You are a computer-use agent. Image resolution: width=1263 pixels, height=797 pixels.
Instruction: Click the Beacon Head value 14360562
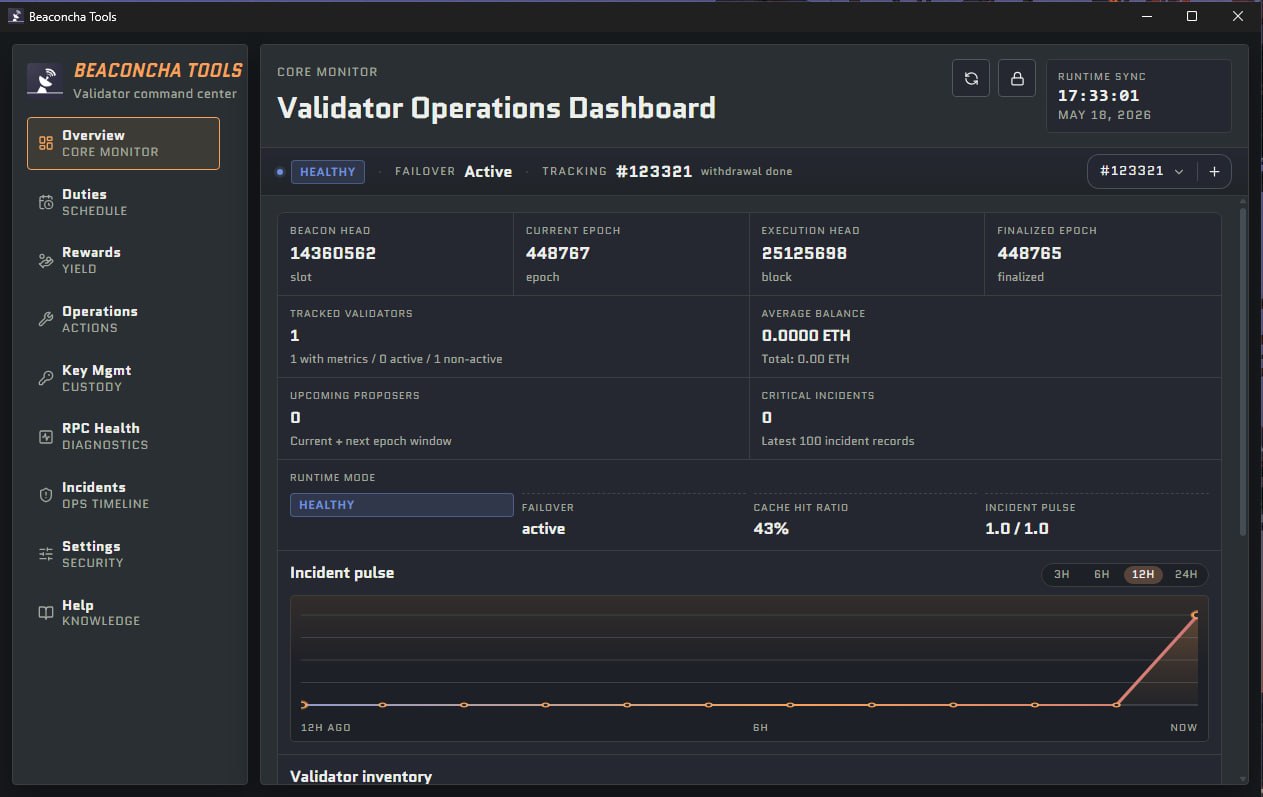pyautogui.click(x=333, y=253)
